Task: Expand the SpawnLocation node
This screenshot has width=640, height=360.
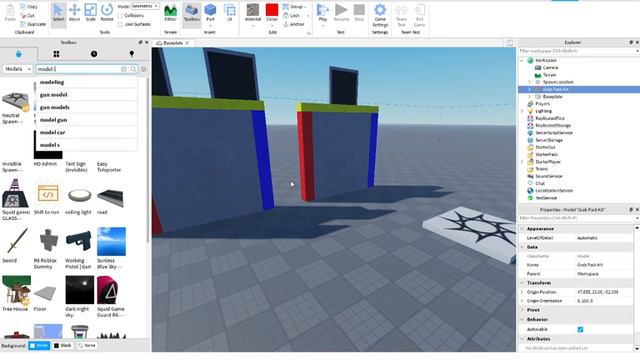Action: (x=529, y=82)
